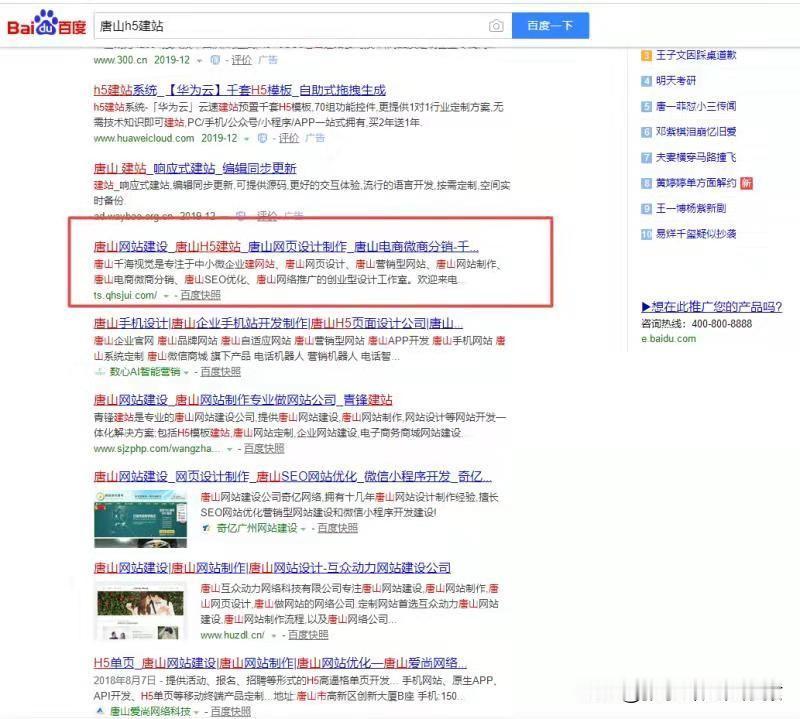Open 百度快照 for 奇亿广州网站建设 result

pyautogui.click(x=337, y=528)
